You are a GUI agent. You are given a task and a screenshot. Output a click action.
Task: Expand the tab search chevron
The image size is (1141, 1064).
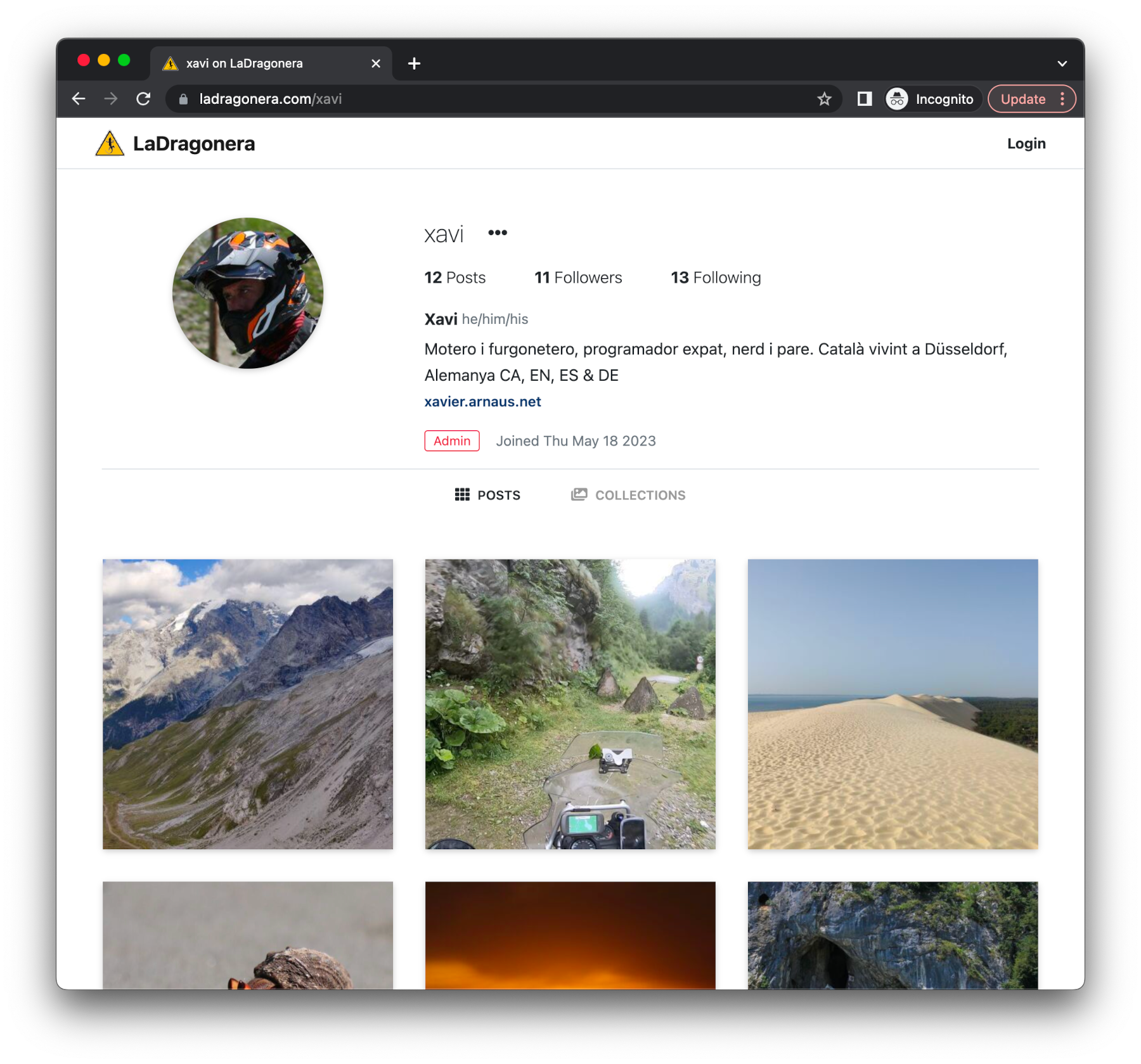(1062, 63)
